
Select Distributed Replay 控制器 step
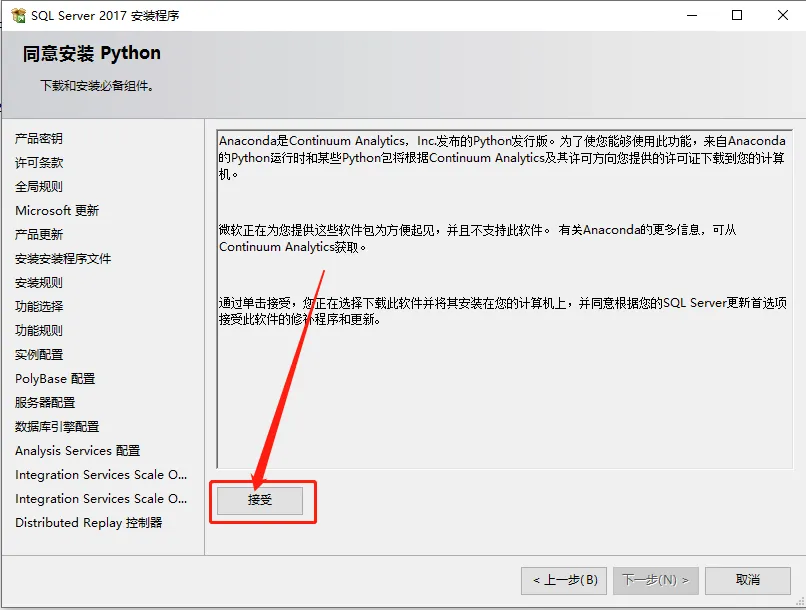click(88, 523)
